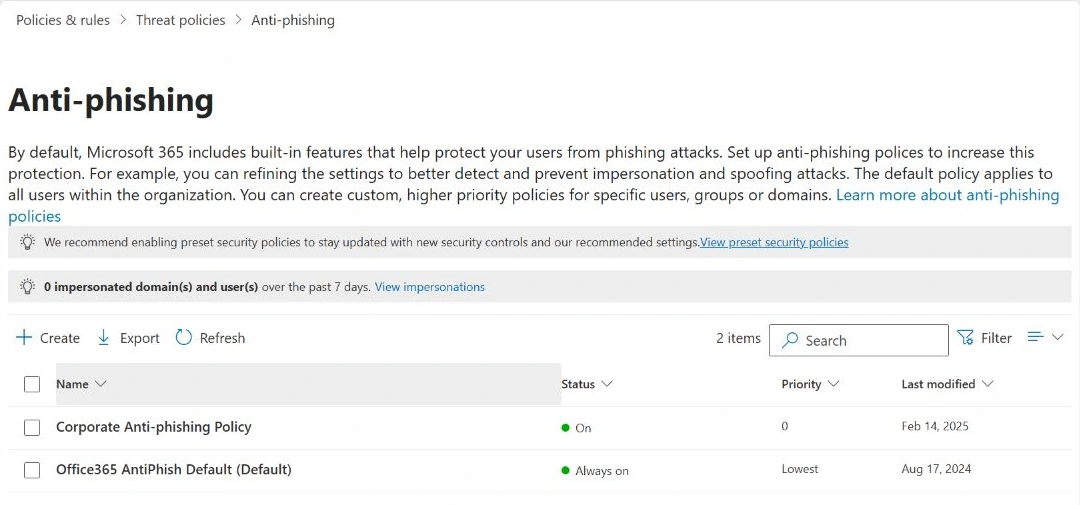
Task: Click green status dot for Corporate policy
Action: tap(565, 428)
